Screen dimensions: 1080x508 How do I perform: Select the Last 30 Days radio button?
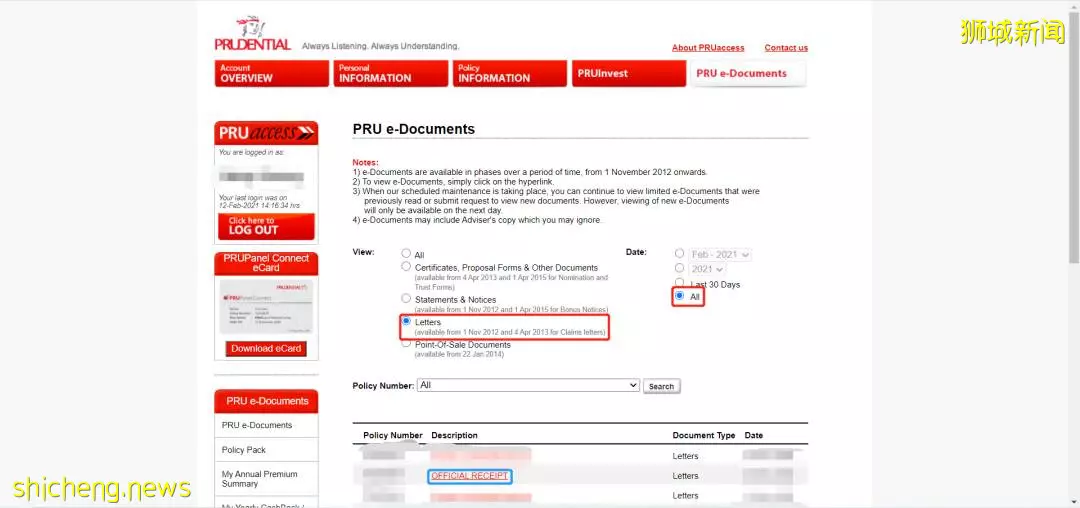click(679, 283)
